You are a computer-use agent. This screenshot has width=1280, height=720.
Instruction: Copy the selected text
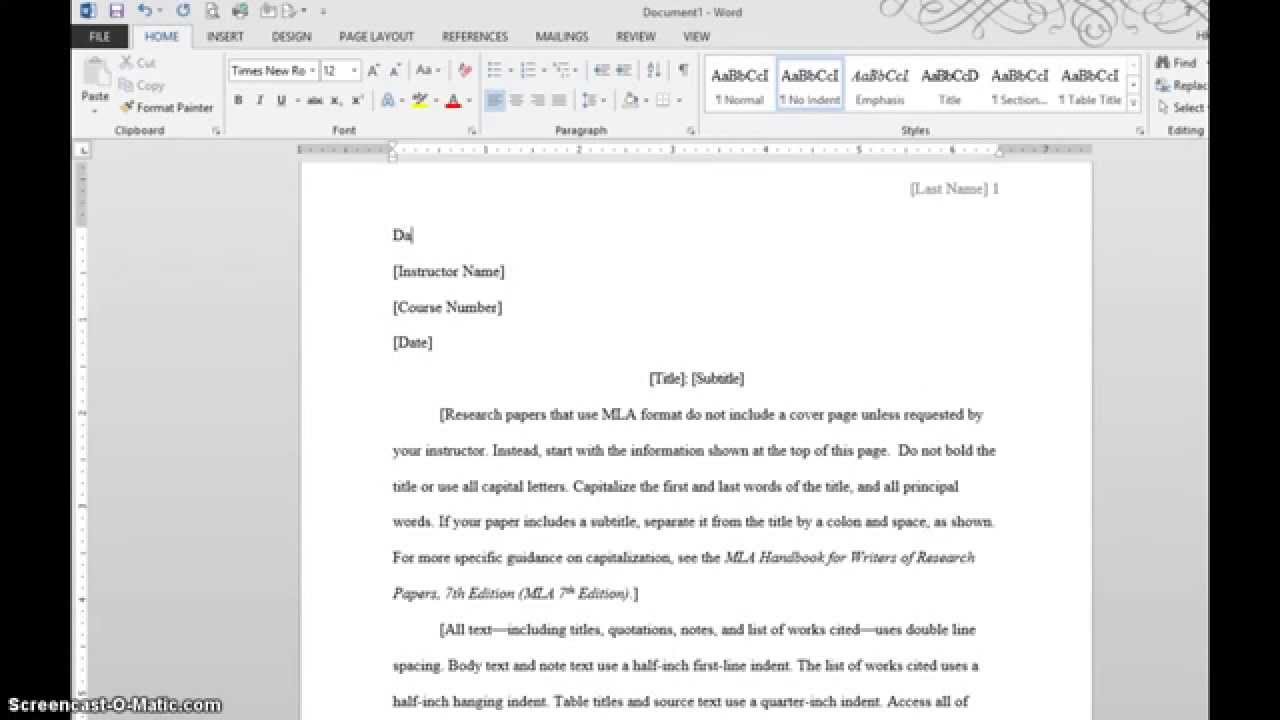[x=141, y=85]
